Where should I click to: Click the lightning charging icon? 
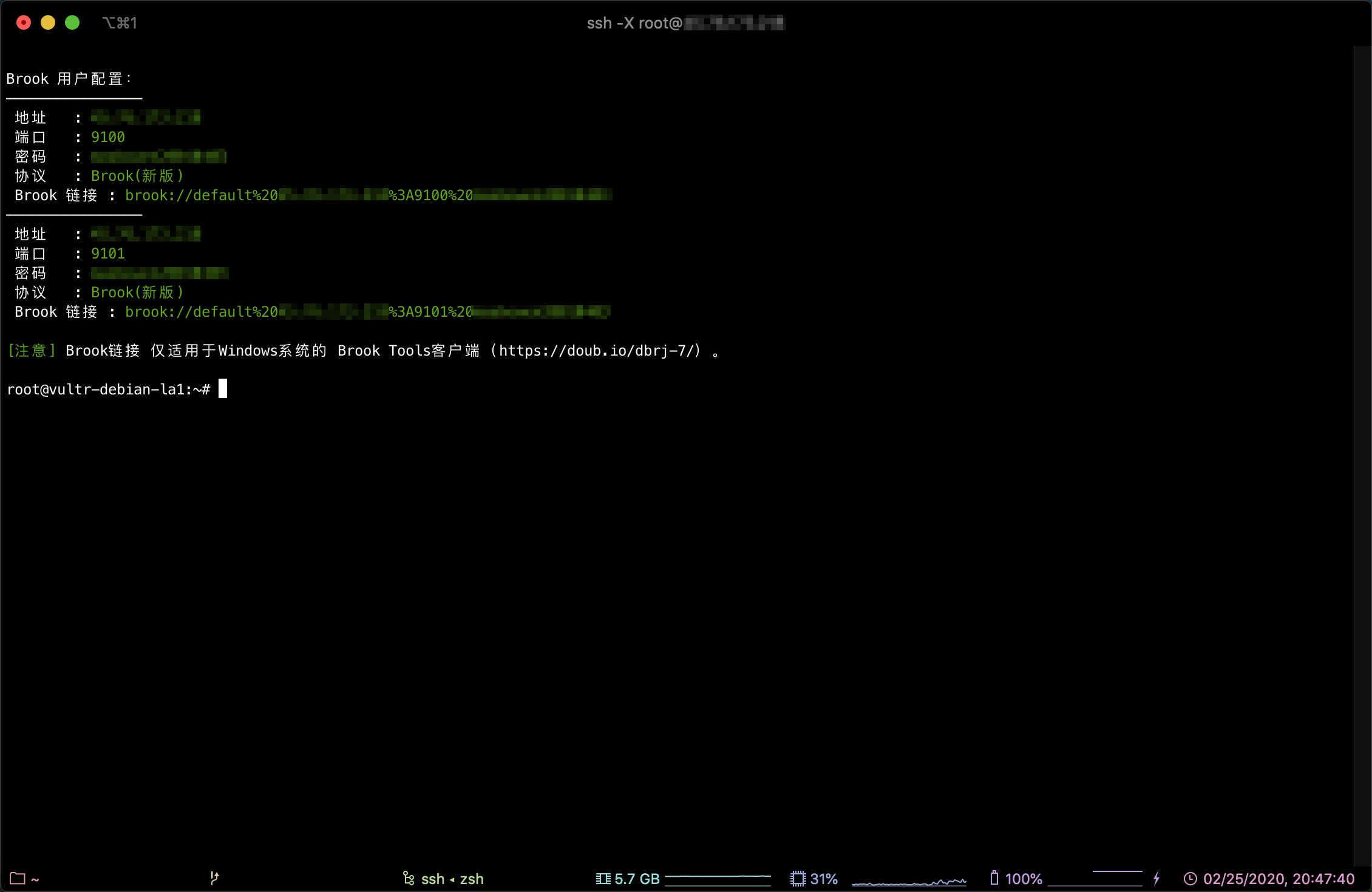point(1156,878)
